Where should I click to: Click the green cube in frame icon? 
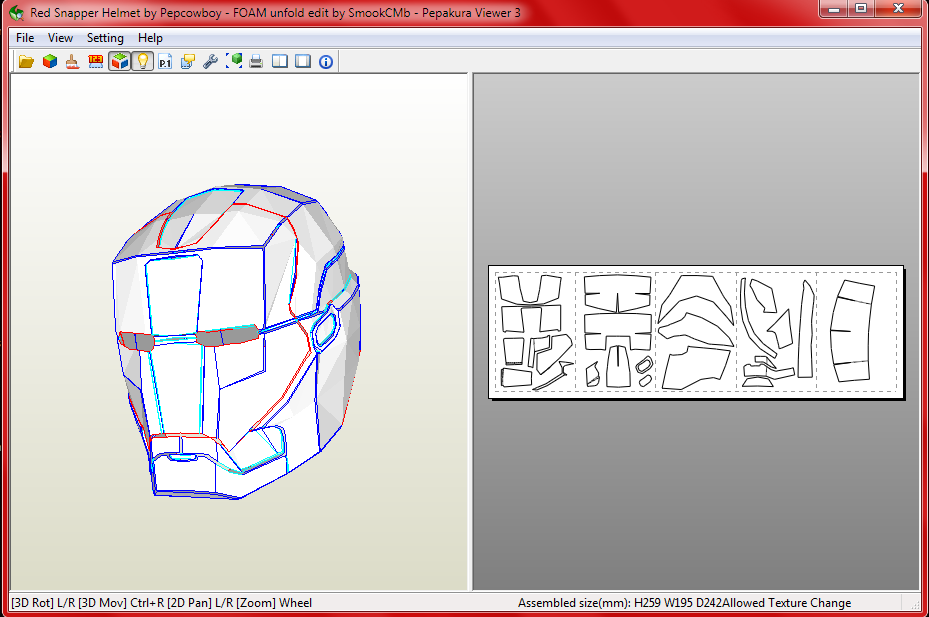(x=234, y=62)
